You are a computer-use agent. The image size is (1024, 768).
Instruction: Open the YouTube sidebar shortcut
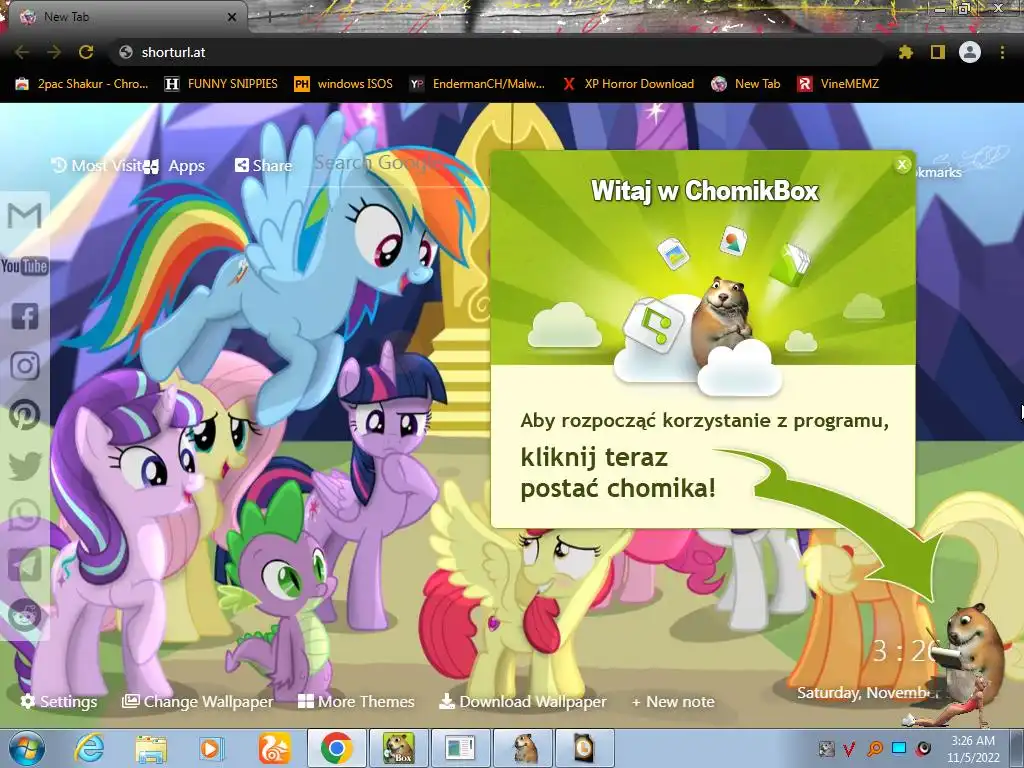[24, 266]
